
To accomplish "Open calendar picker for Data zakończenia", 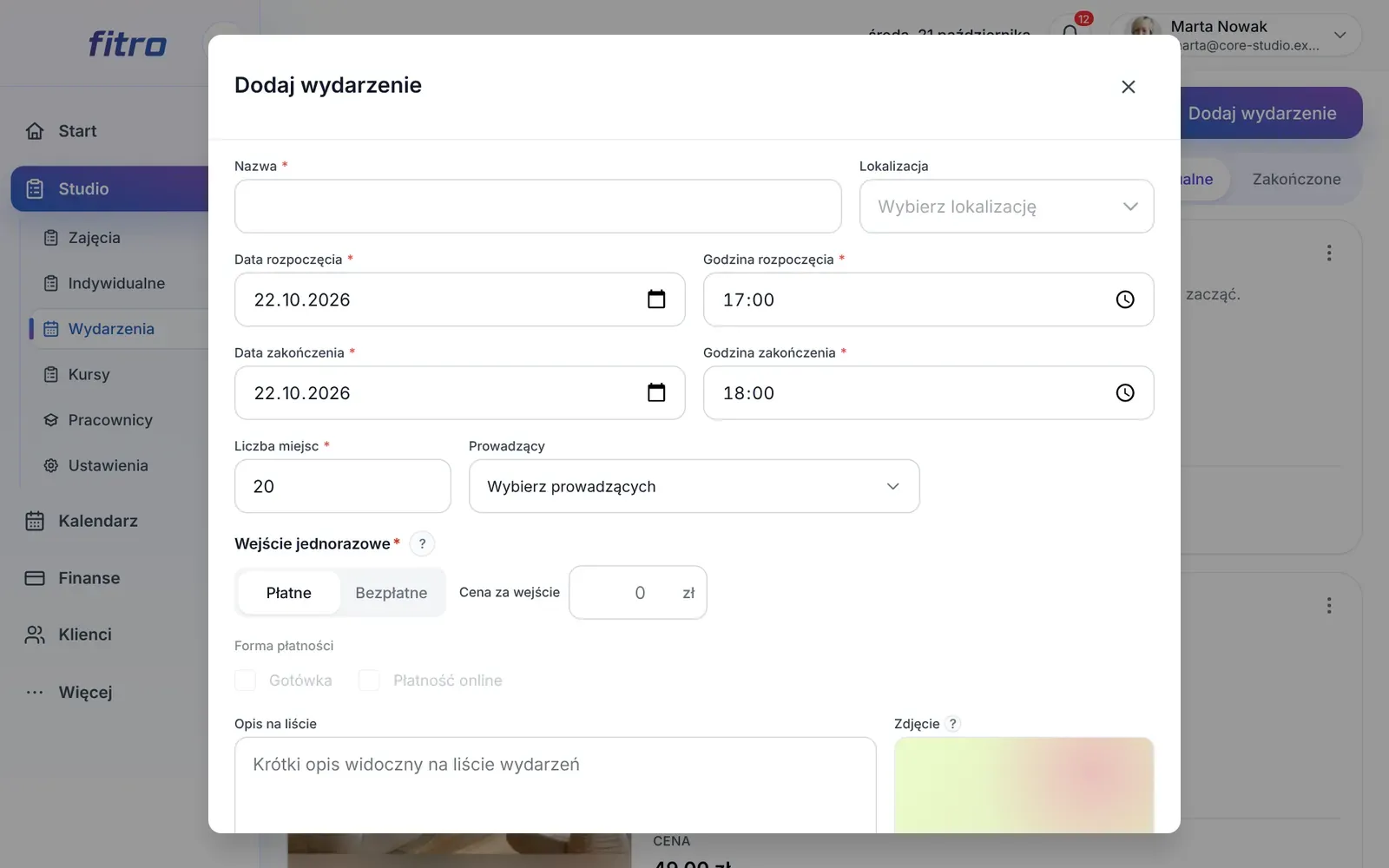I will click(x=656, y=392).
